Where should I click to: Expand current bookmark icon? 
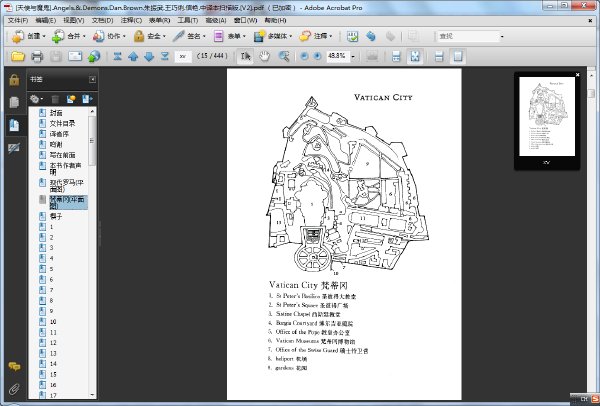pos(87,99)
